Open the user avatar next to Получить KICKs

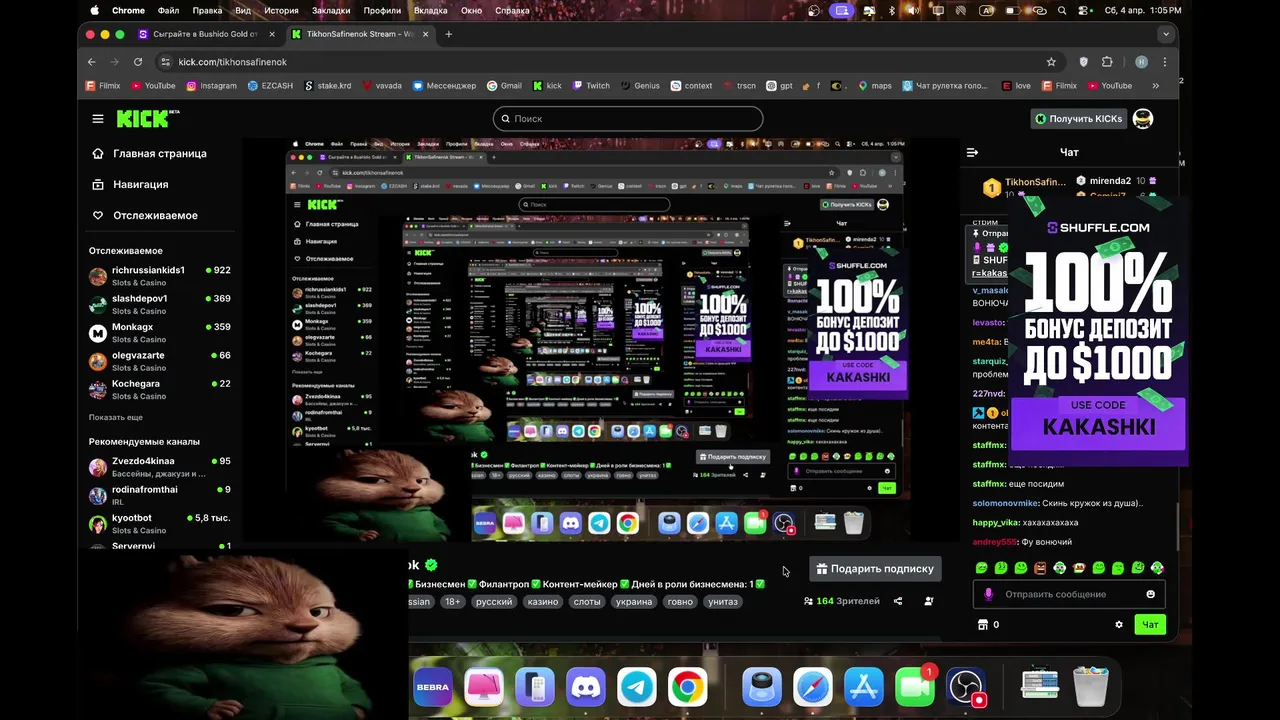(x=1143, y=118)
